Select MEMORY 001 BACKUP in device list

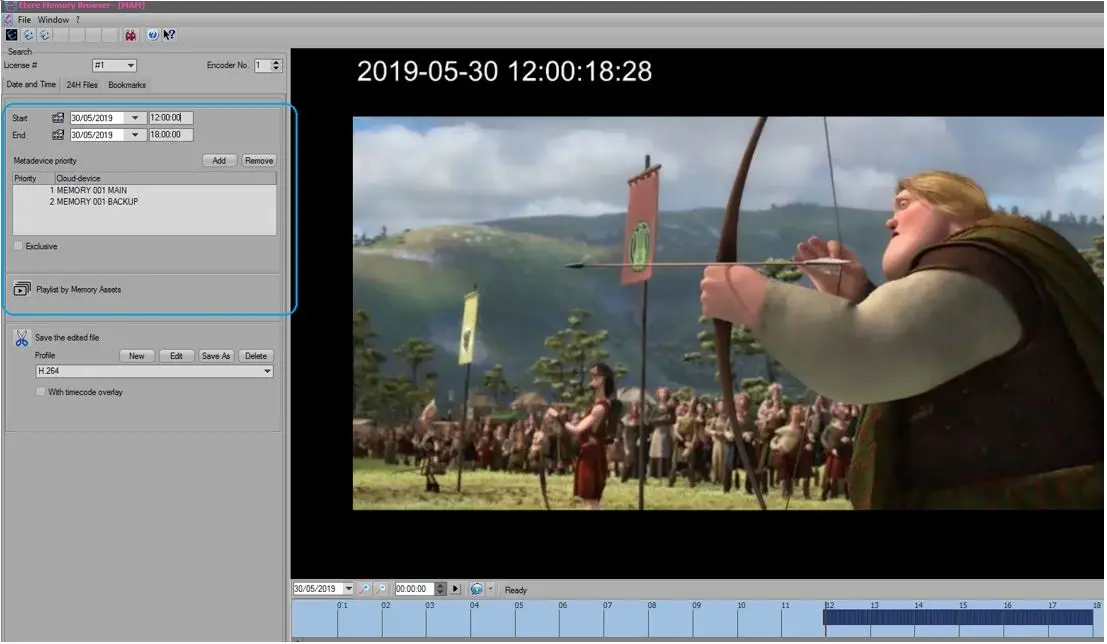click(x=97, y=202)
